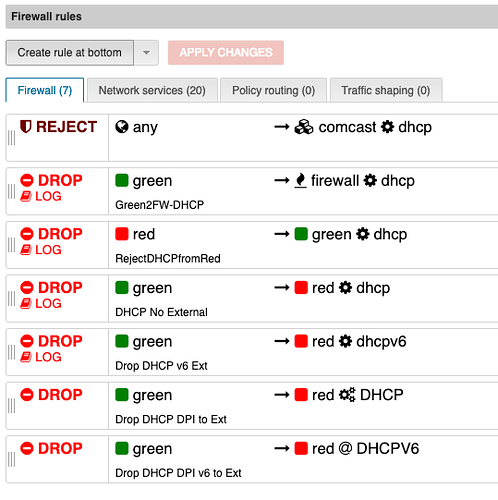Click the LOG book icon in Green2FW-DHCP rule

coord(26,196)
